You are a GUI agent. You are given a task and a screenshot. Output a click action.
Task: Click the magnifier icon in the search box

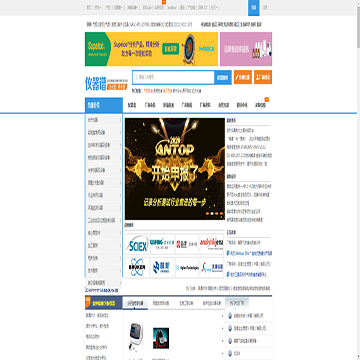coord(136,77)
